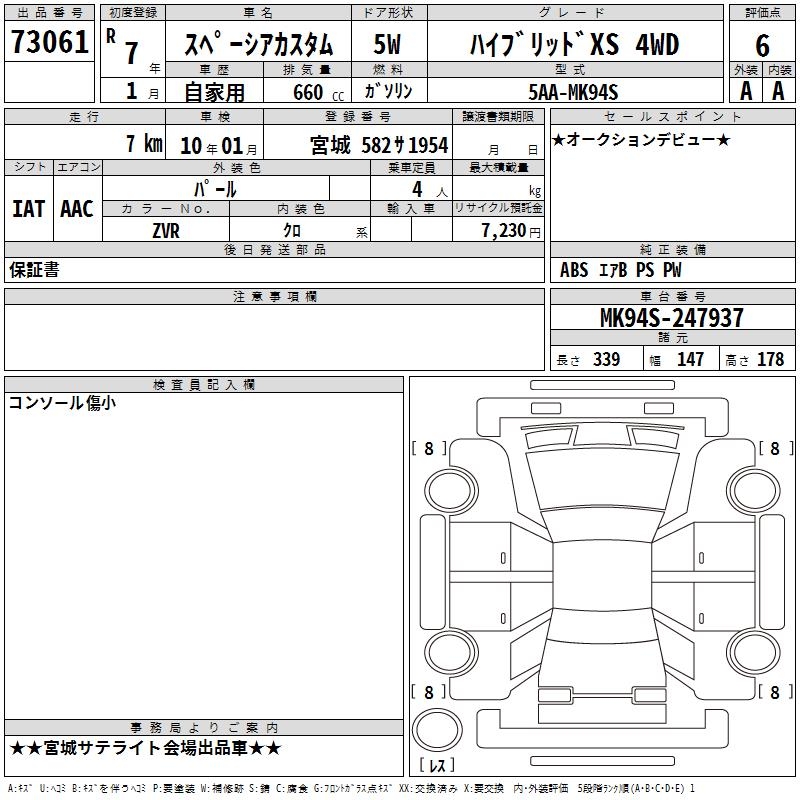
Task: Click the length value 339
Action: click(606, 359)
